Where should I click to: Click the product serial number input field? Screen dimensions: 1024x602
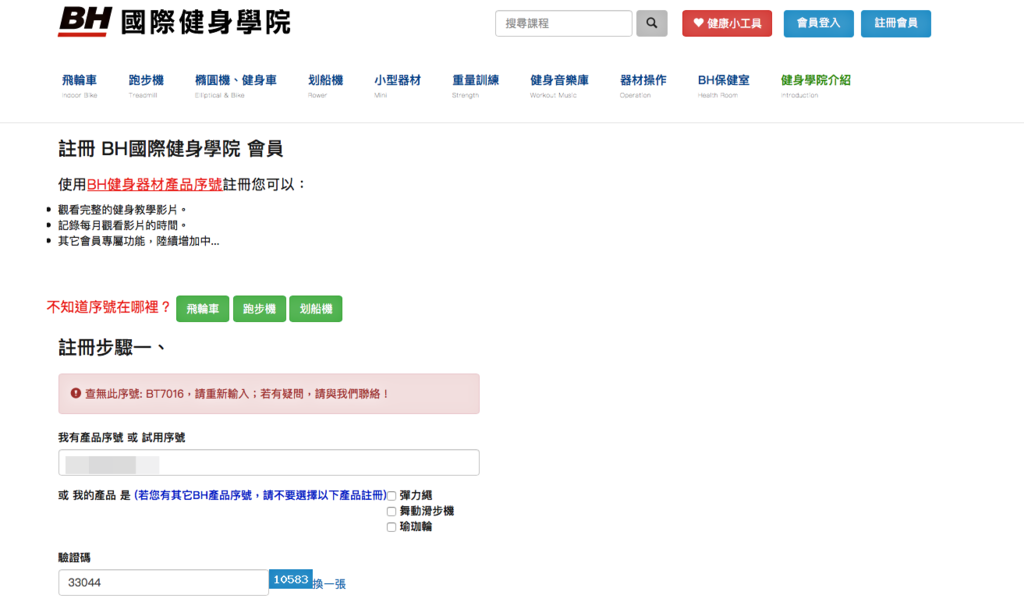point(269,463)
